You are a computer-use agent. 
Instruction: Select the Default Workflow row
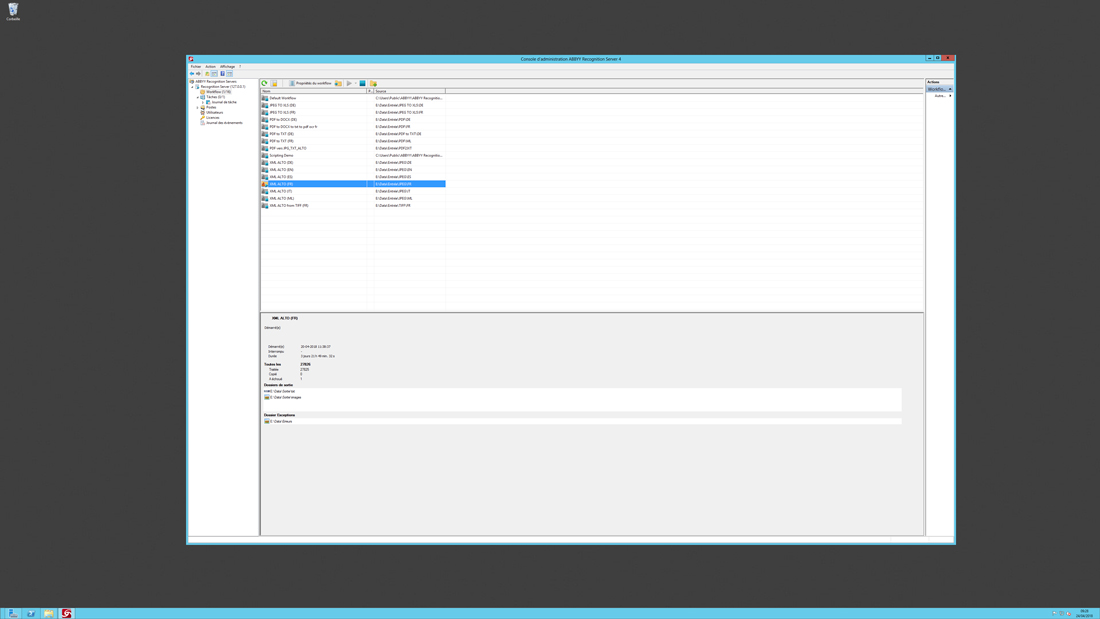click(x=282, y=98)
